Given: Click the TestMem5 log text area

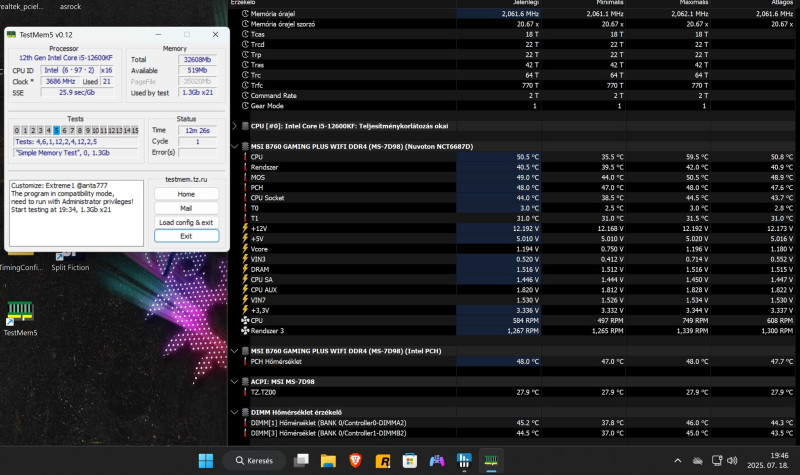Looking at the screenshot, I should (x=77, y=213).
